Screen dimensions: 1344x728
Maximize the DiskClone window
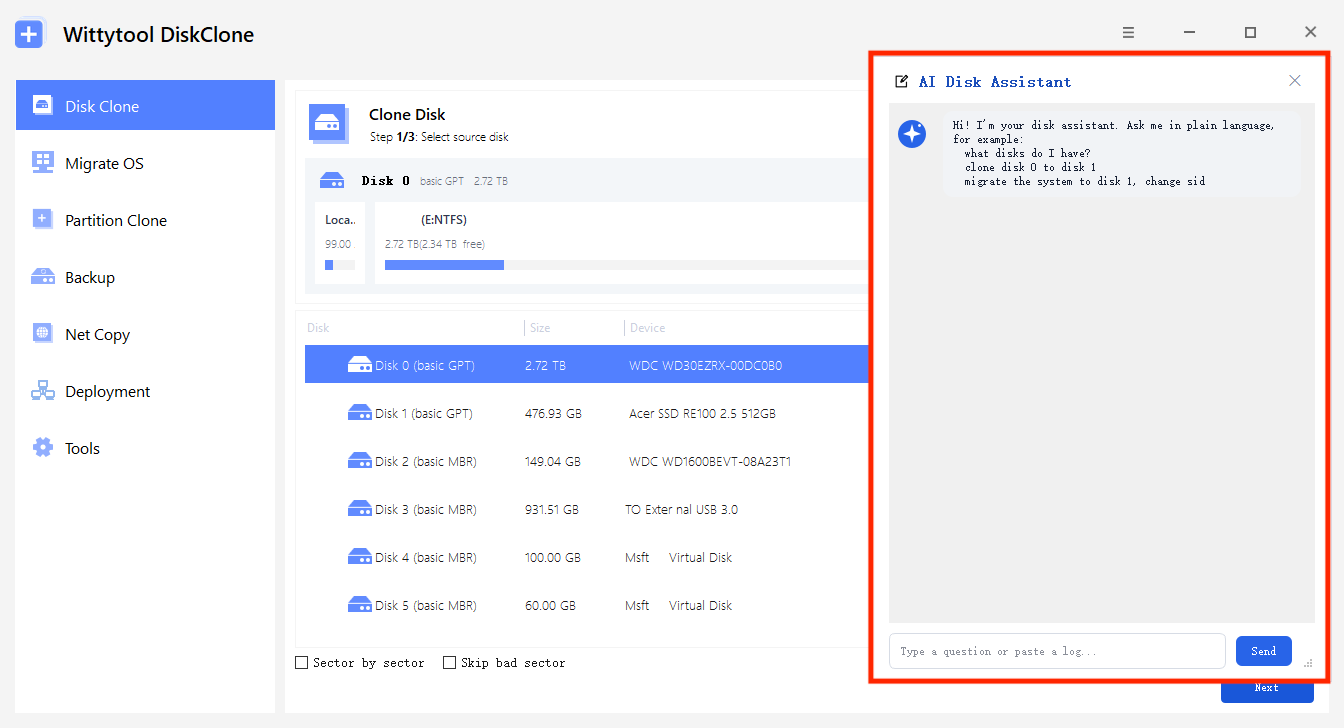(x=1250, y=32)
